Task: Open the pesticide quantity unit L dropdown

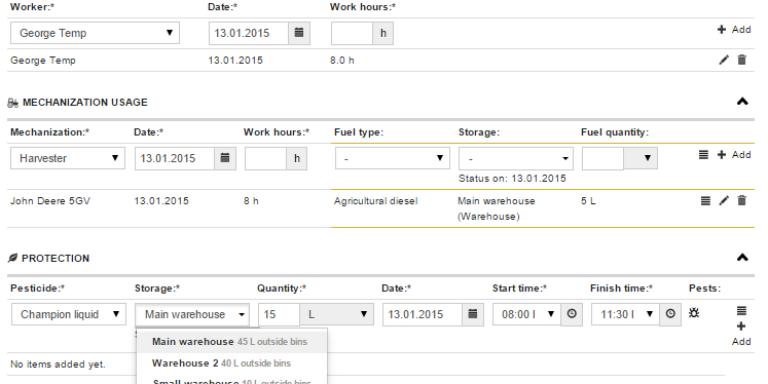Action: pos(336,314)
